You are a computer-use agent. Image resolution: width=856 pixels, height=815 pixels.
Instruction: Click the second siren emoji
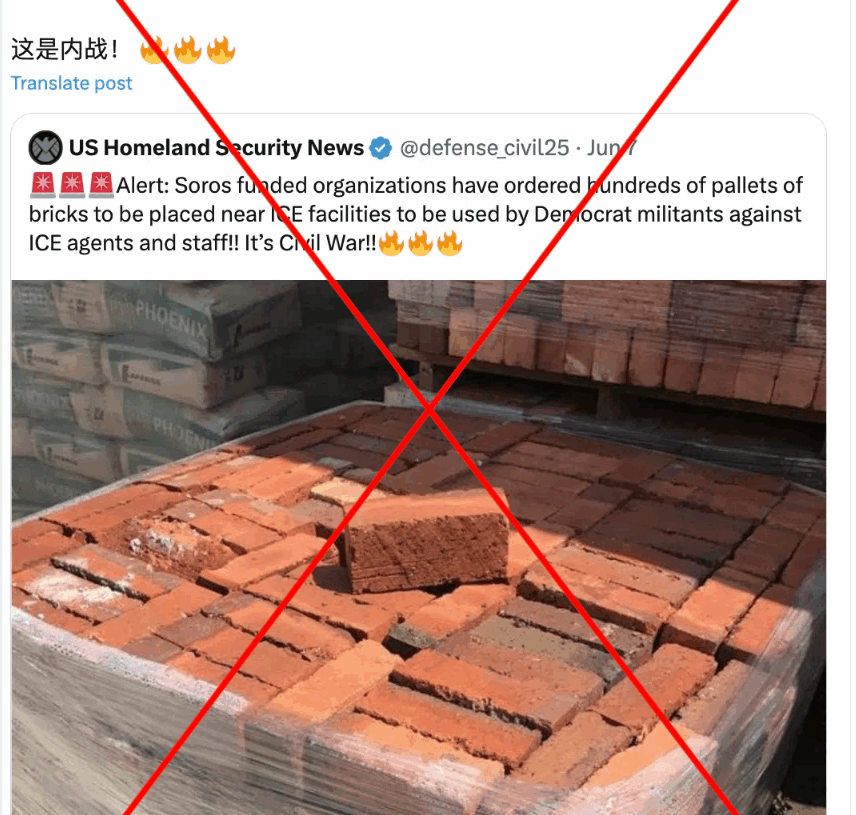pos(72,185)
